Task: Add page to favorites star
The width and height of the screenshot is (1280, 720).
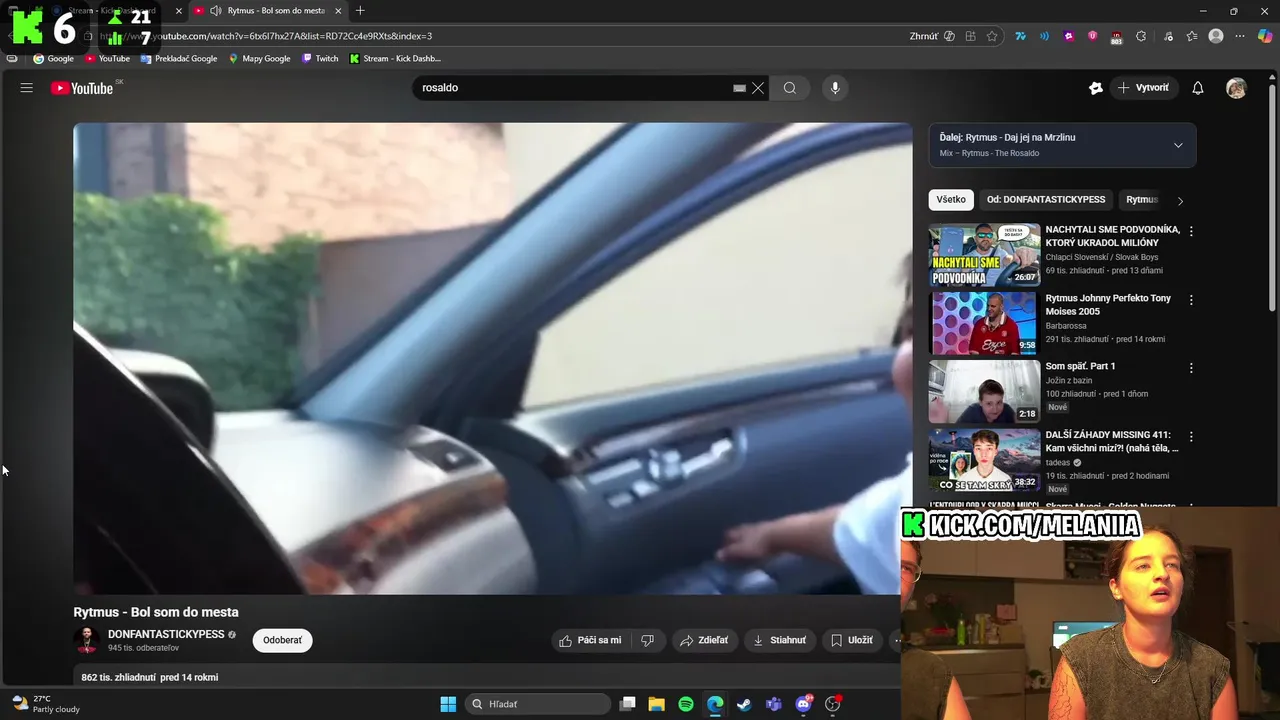Action: 992,36
